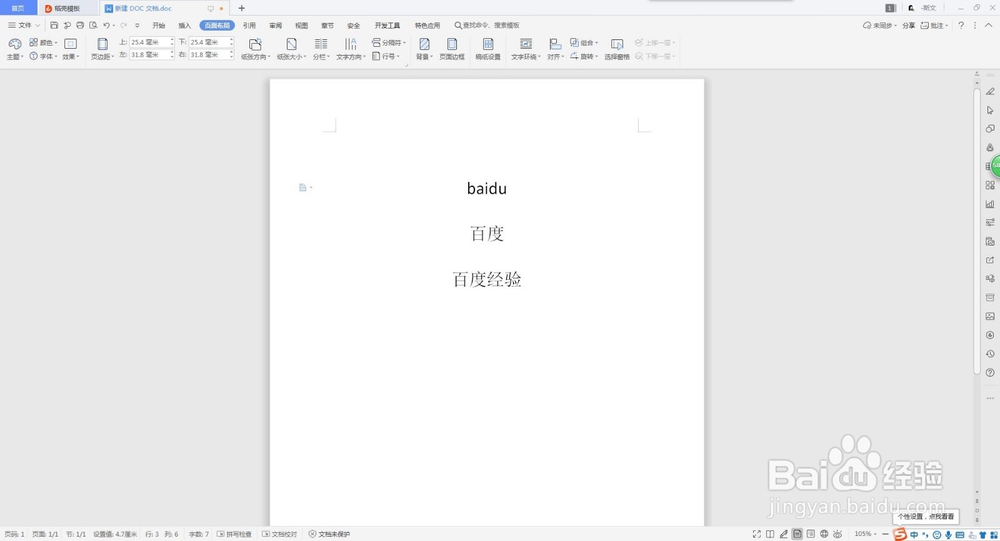Click the help question mark icon
1000x541 pixels.
[961, 26]
